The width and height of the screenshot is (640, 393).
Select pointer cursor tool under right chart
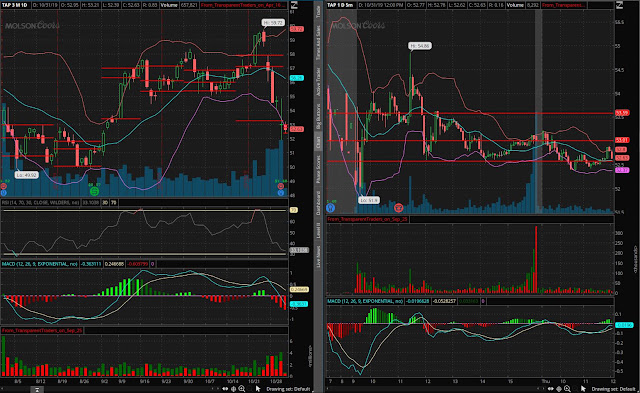point(583,389)
